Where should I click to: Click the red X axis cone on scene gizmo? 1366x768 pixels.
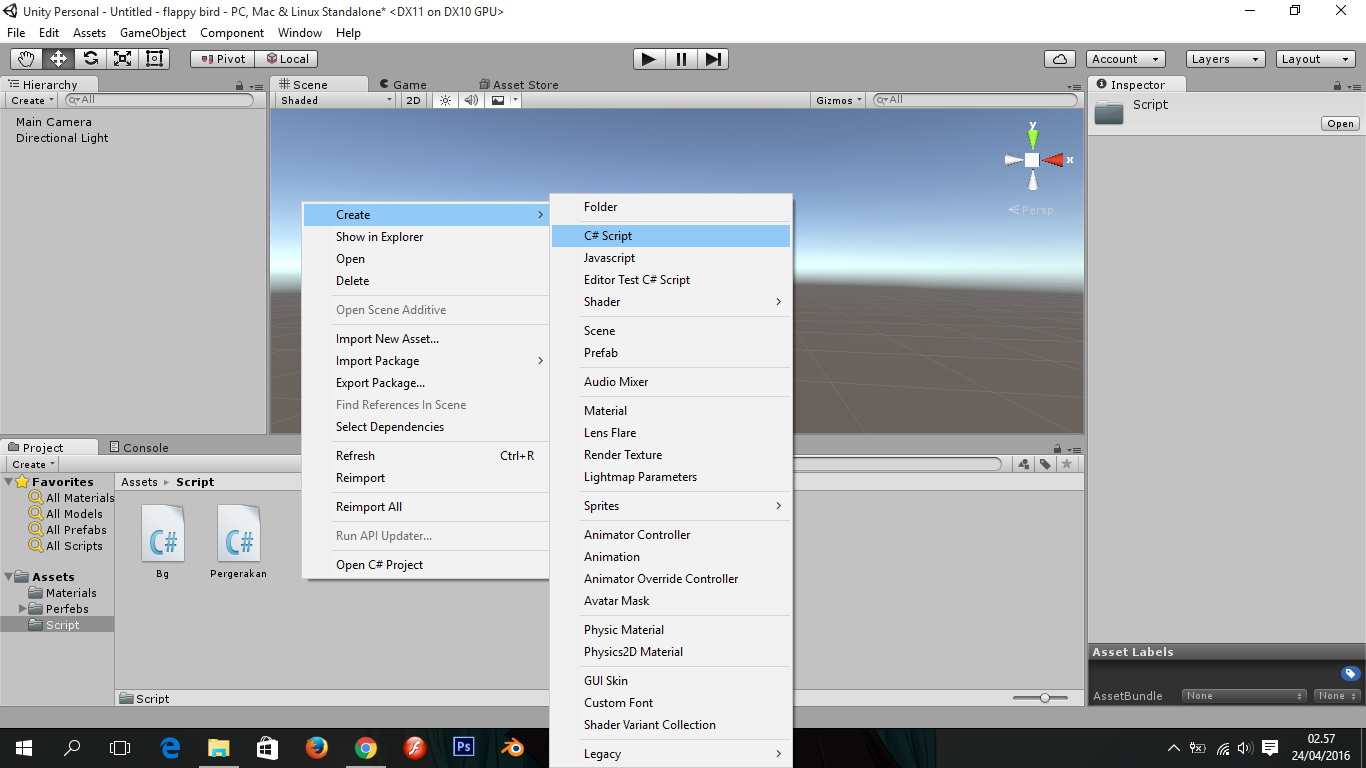(1056, 160)
